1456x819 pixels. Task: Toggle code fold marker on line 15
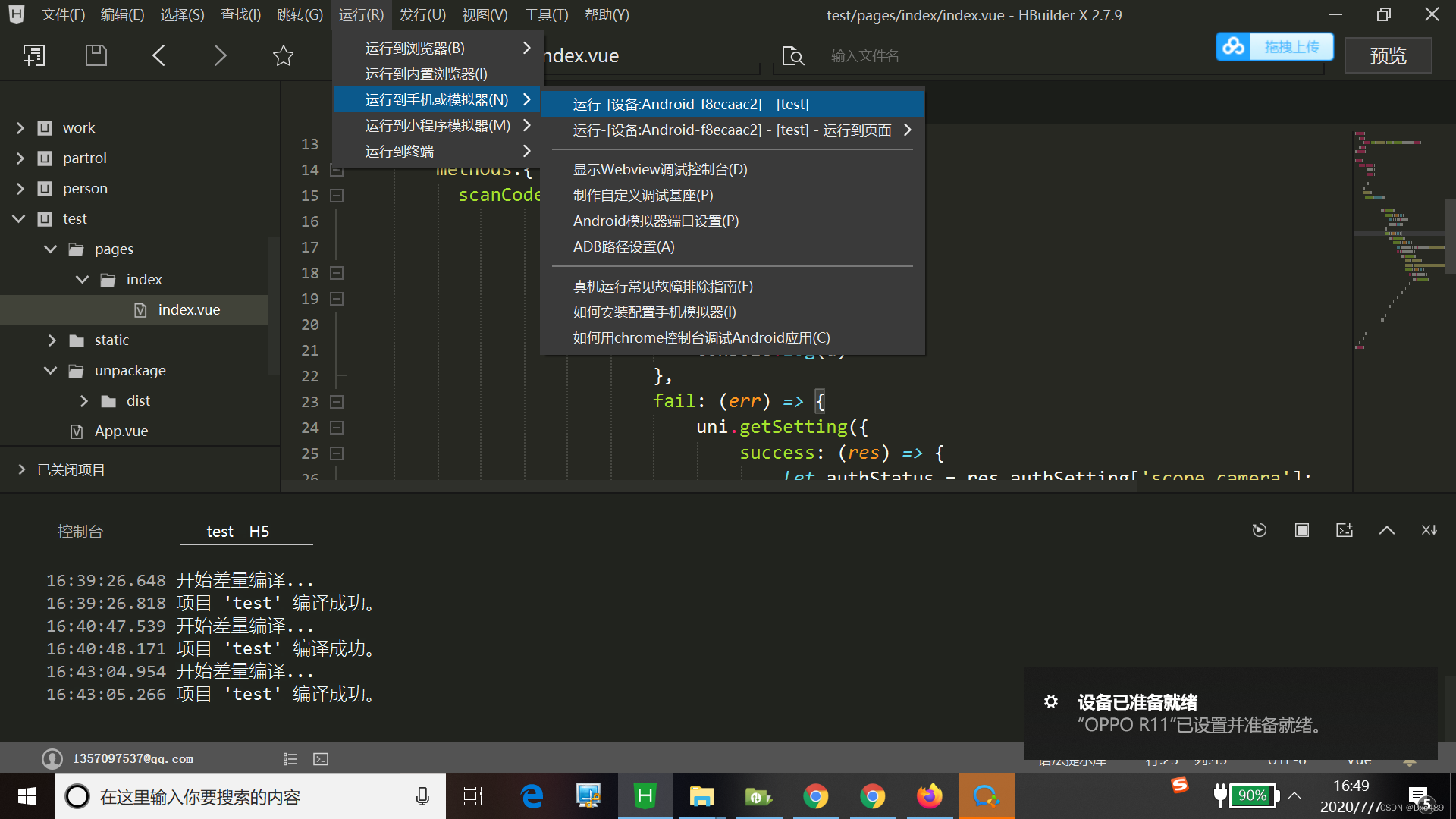tap(337, 196)
